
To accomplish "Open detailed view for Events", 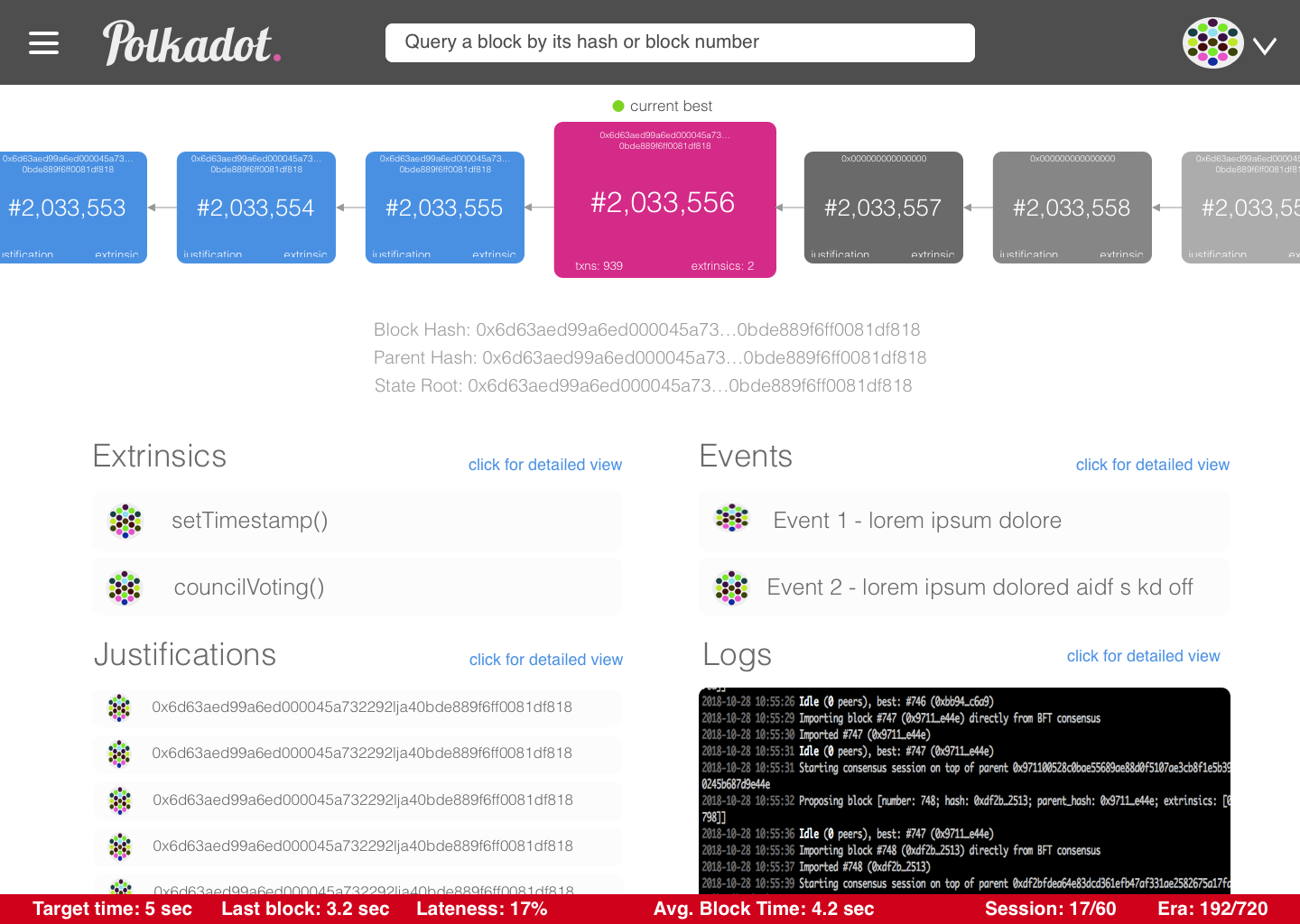I will pyautogui.click(x=1153, y=465).
